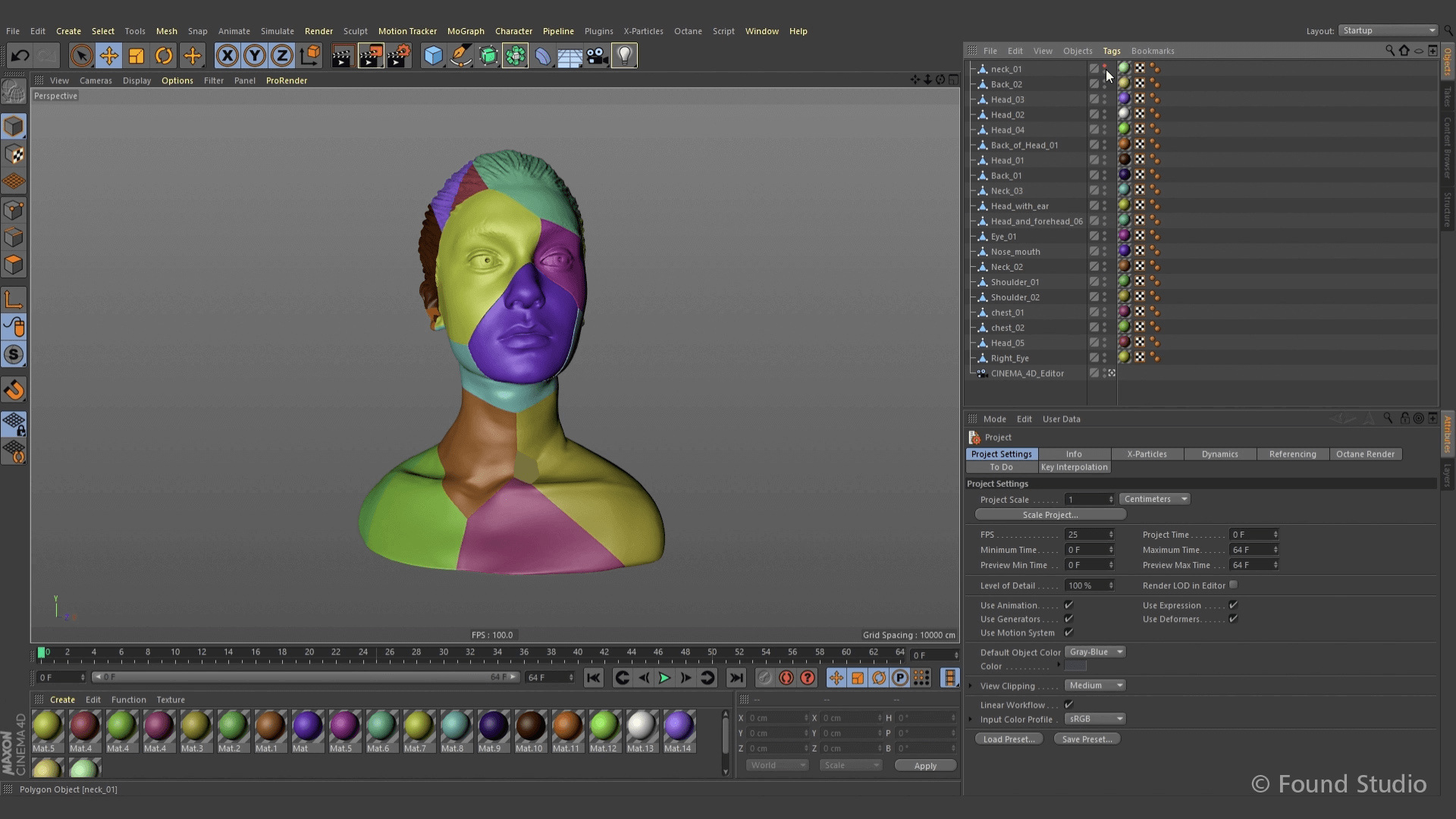
Task: Open the Centimeters unit dropdown
Action: click(x=1154, y=499)
